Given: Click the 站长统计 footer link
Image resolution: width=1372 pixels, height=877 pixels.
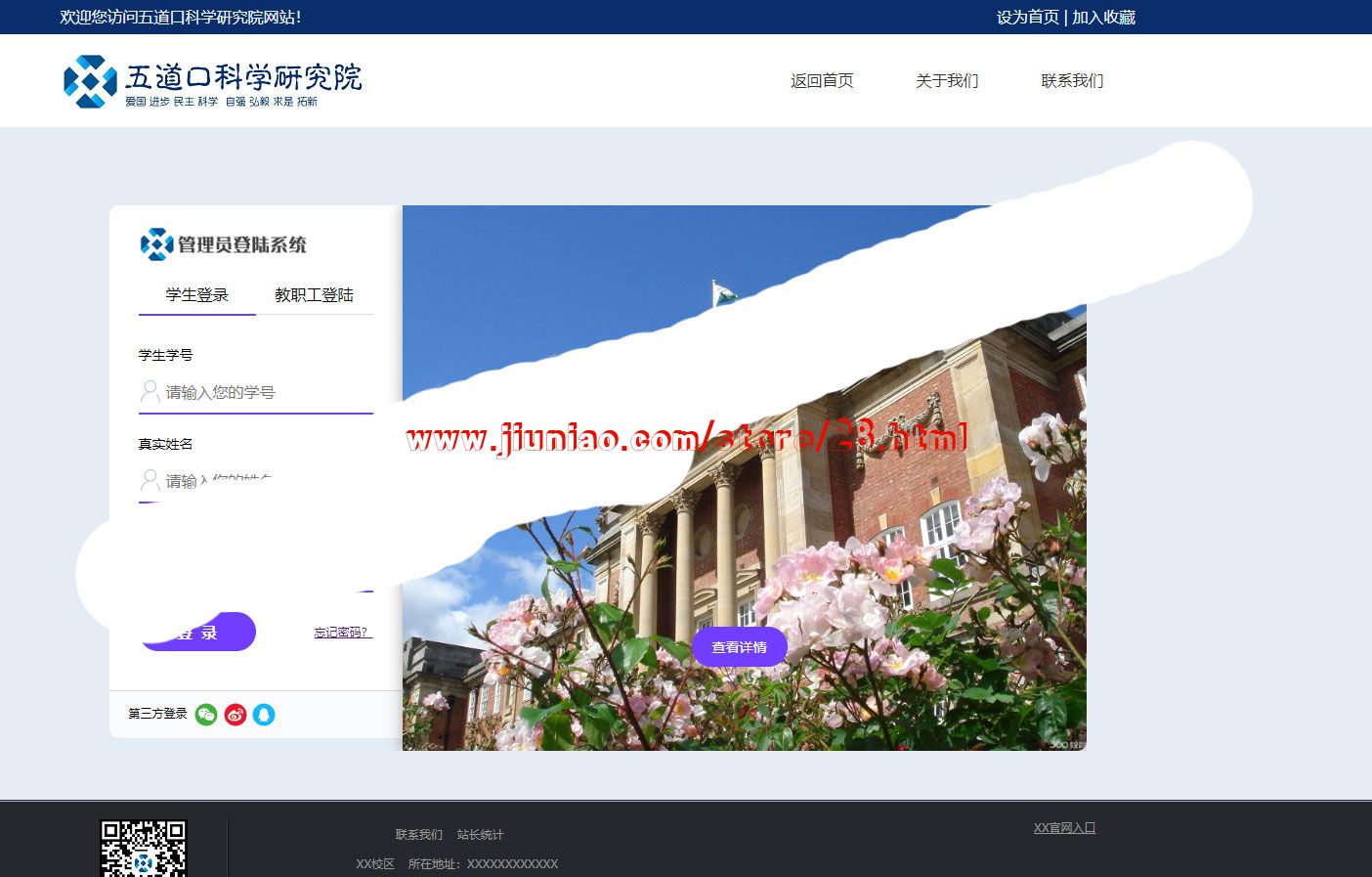Looking at the screenshot, I should click(x=481, y=835).
